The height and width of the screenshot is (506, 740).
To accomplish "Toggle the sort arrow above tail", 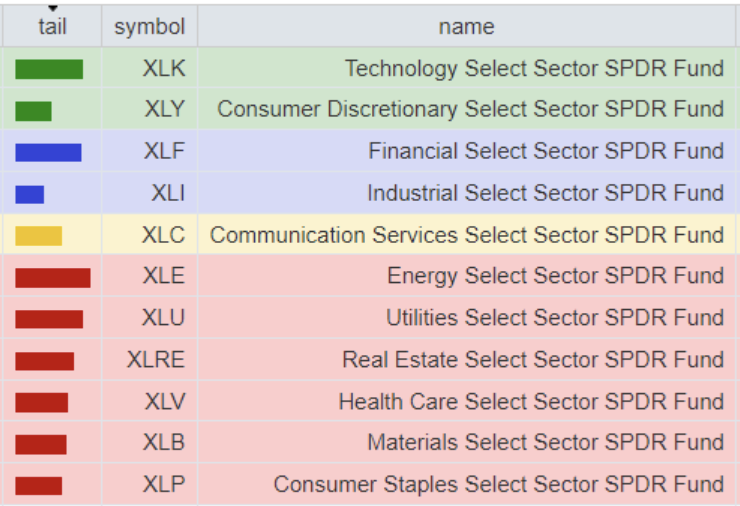I will click(x=52, y=8).
